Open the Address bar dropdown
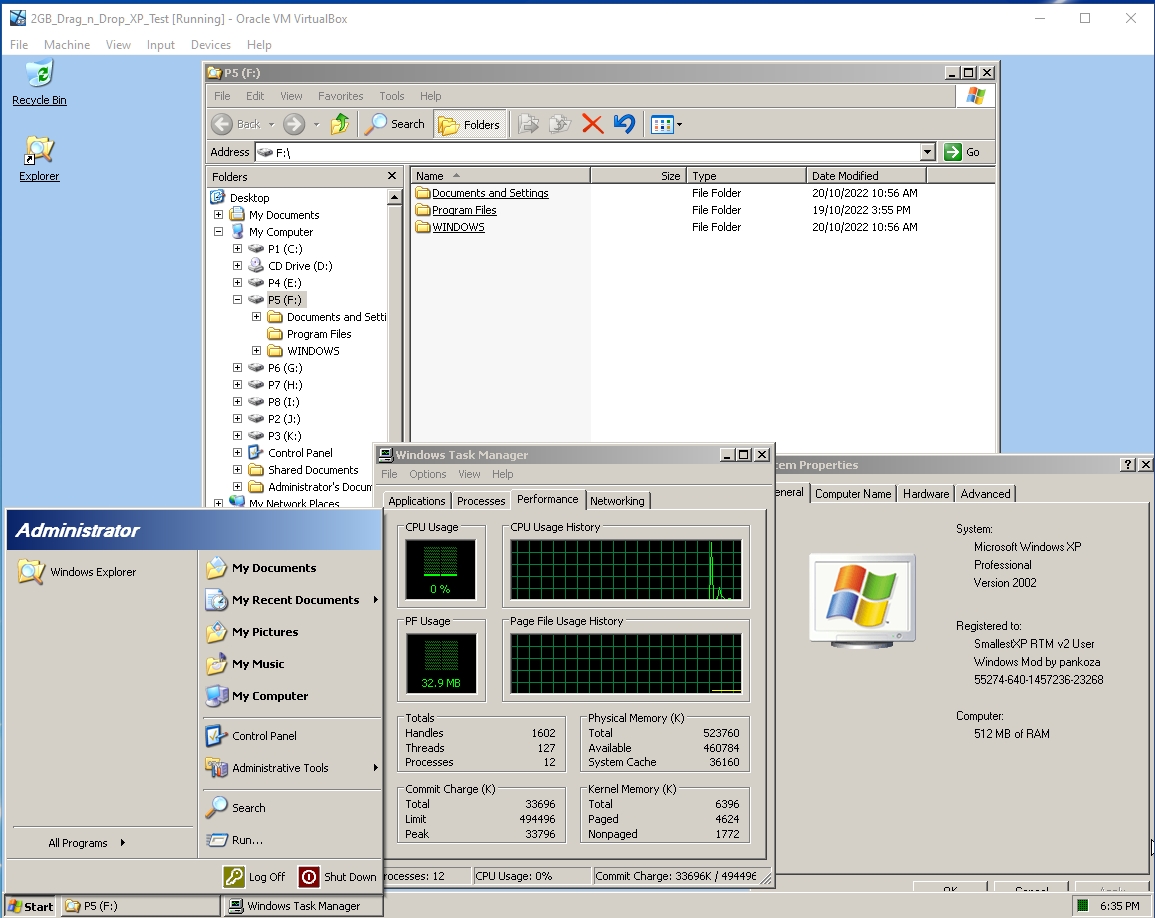The height and width of the screenshot is (918, 1155). click(x=927, y=152)
